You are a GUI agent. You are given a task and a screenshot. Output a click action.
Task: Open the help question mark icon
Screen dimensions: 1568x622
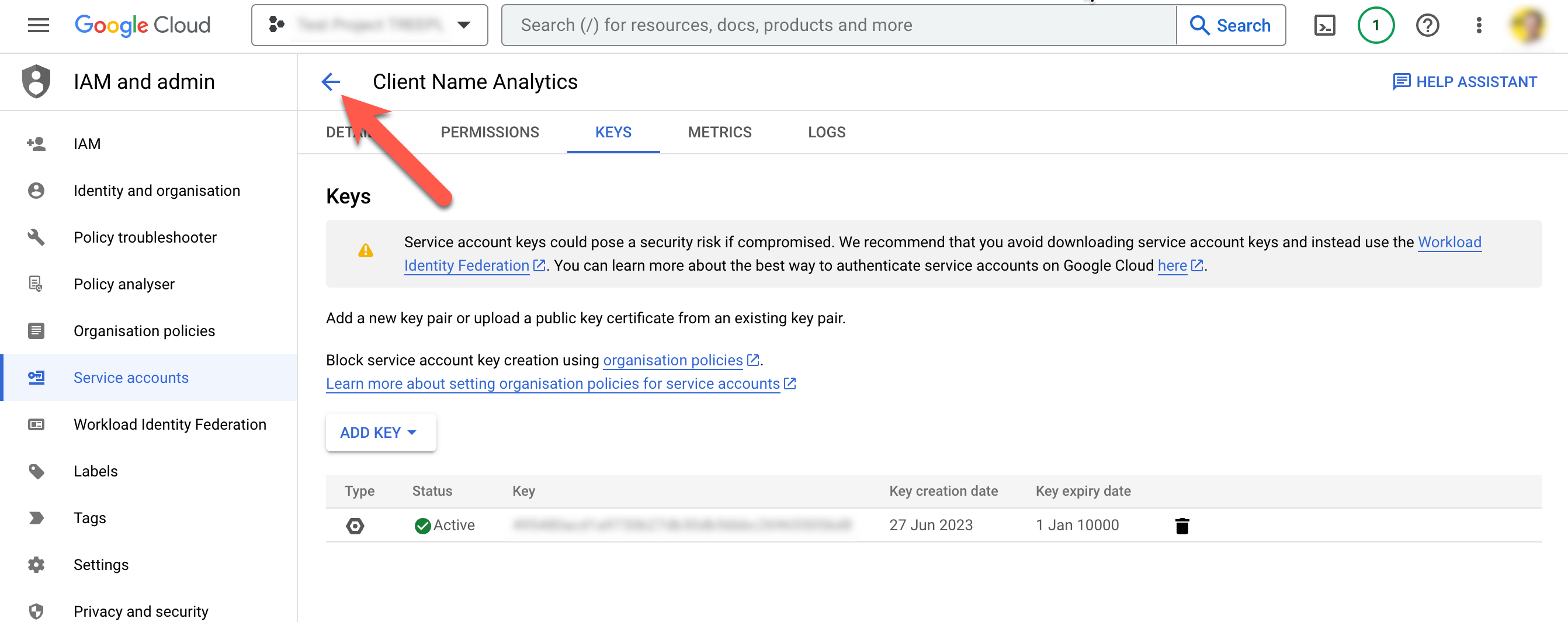pos(1427,25)
